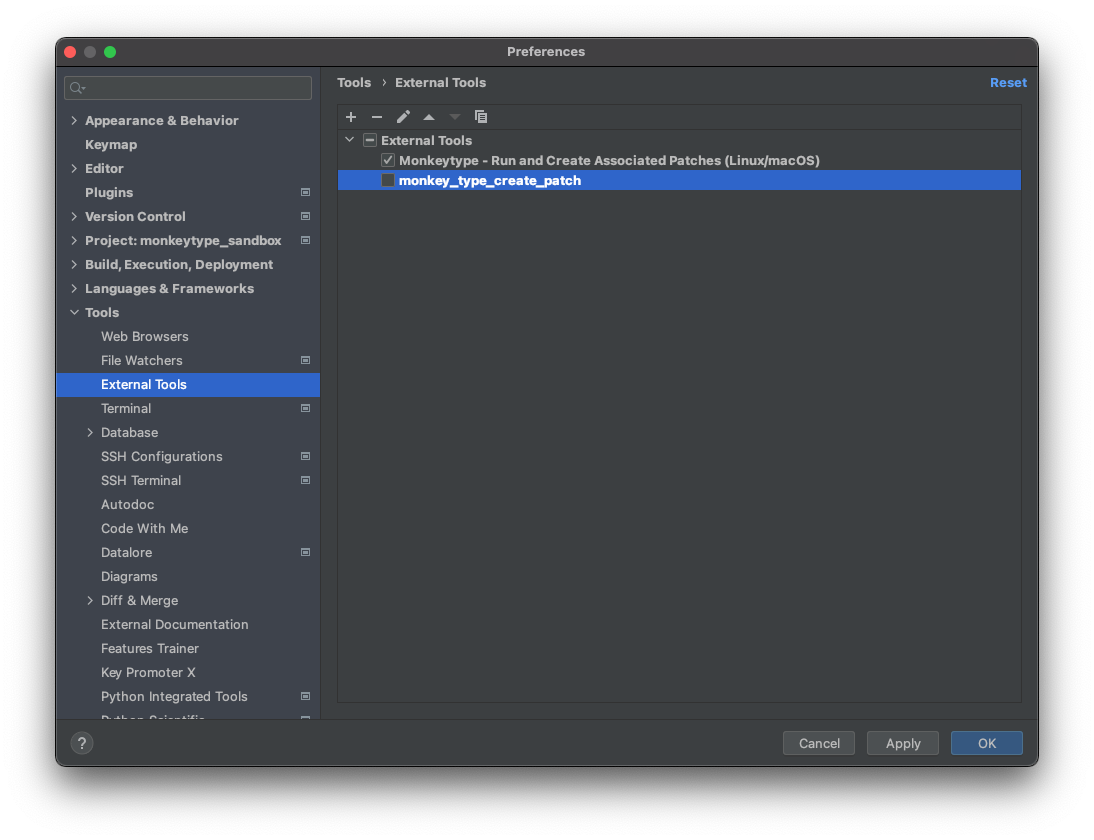Expand Version Control settings chevron
Image resolution: width=1094 pixels, height=840 pixels.
point(74,216)
